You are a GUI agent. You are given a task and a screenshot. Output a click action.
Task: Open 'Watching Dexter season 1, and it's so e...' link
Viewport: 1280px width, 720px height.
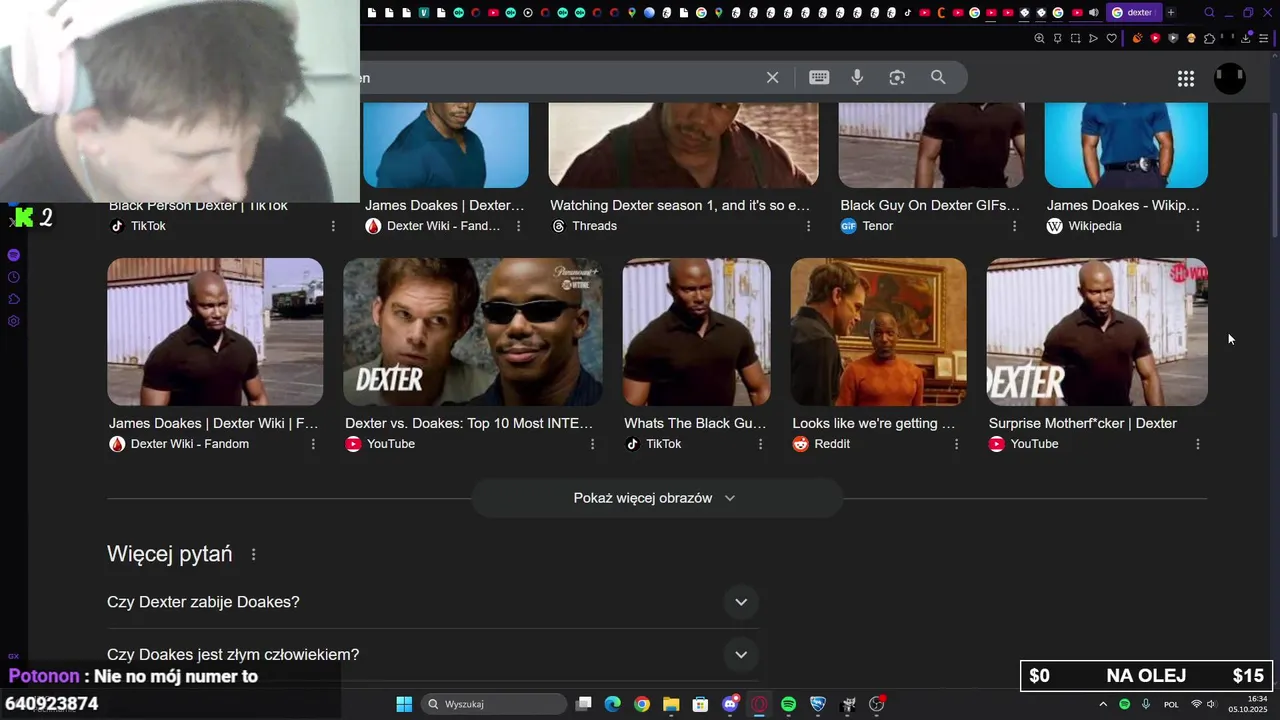[x=680, y=205]
